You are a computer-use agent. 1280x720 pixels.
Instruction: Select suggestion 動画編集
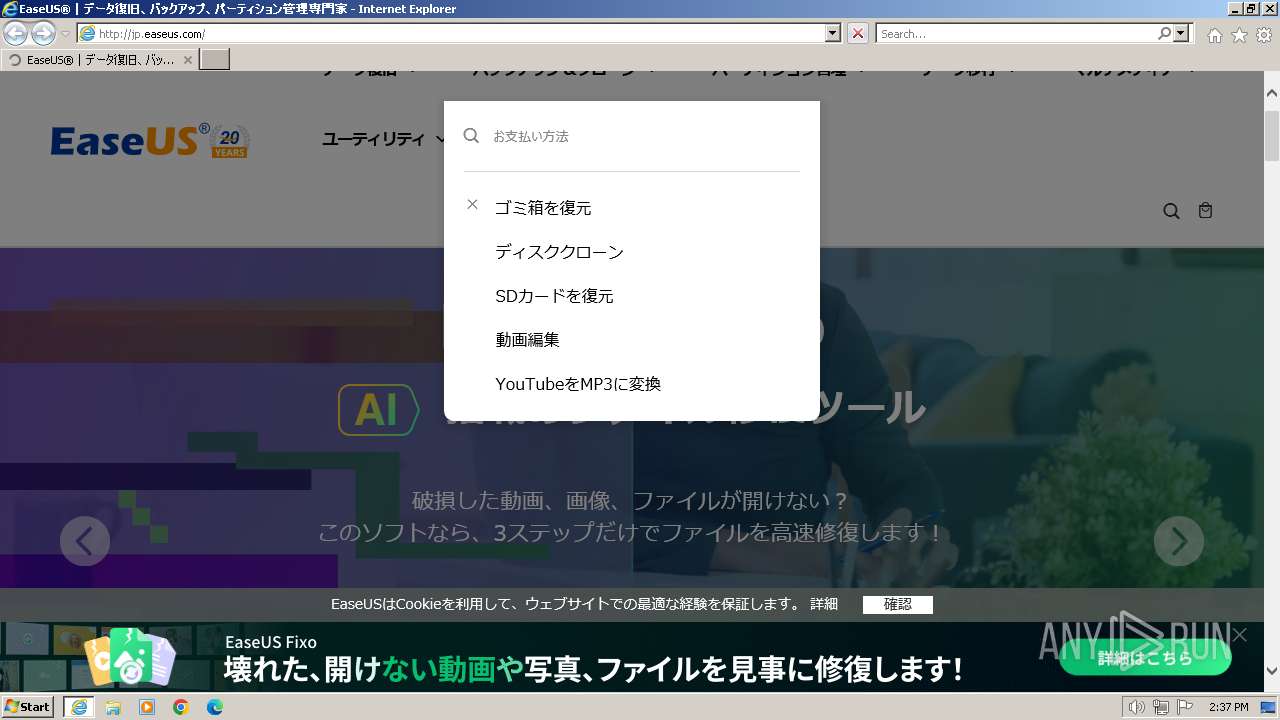point(527,340)
